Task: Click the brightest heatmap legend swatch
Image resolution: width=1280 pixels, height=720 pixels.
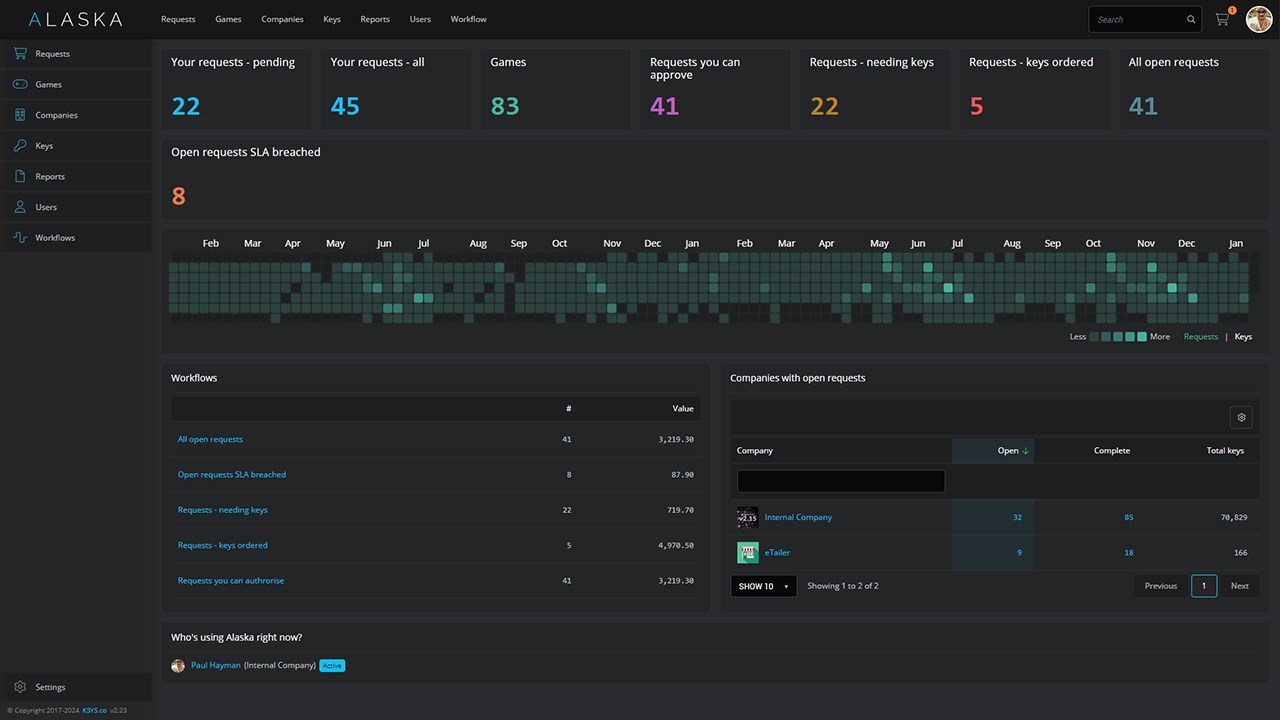Action: 1142,337
